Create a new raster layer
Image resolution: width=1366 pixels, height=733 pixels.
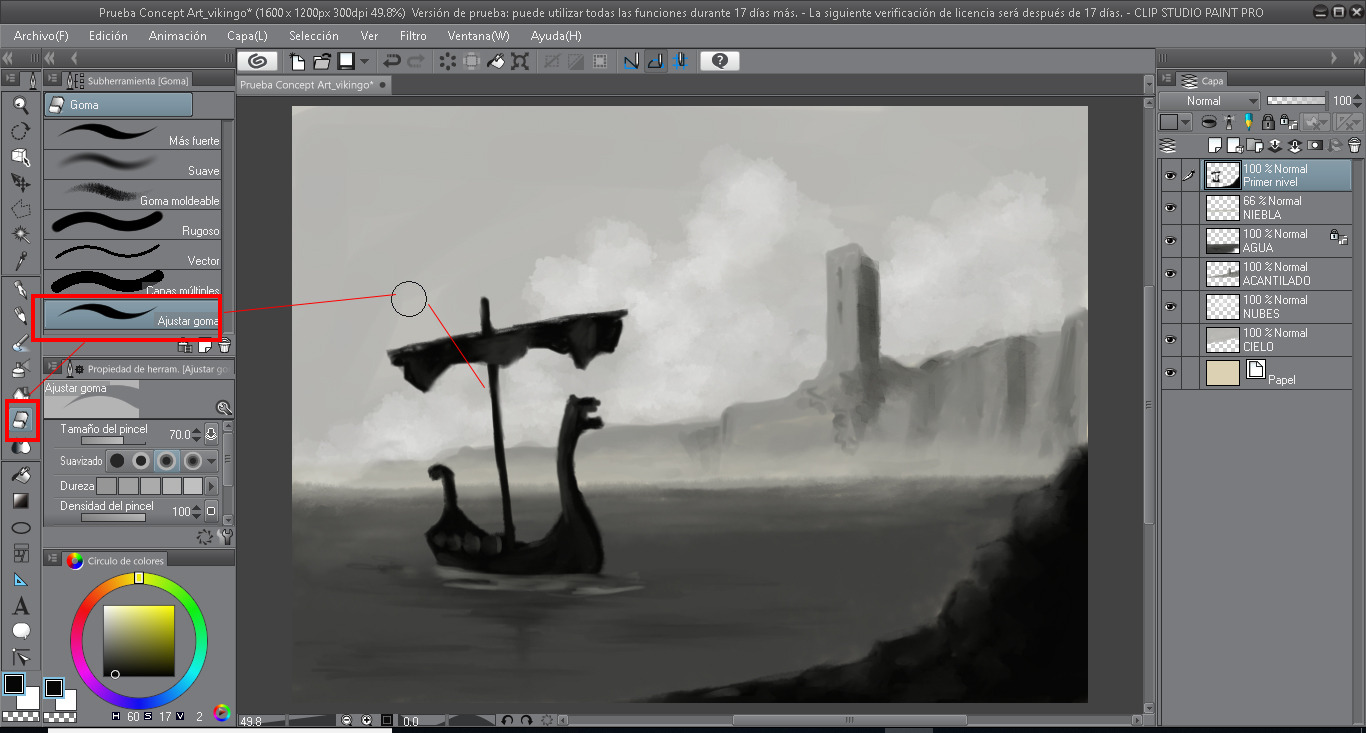tap(1217, 146)
